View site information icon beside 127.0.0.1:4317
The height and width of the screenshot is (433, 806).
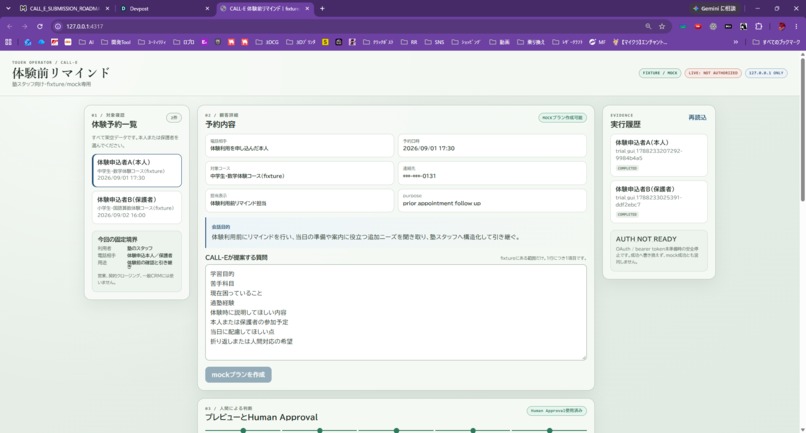click(x=58, y=26)
